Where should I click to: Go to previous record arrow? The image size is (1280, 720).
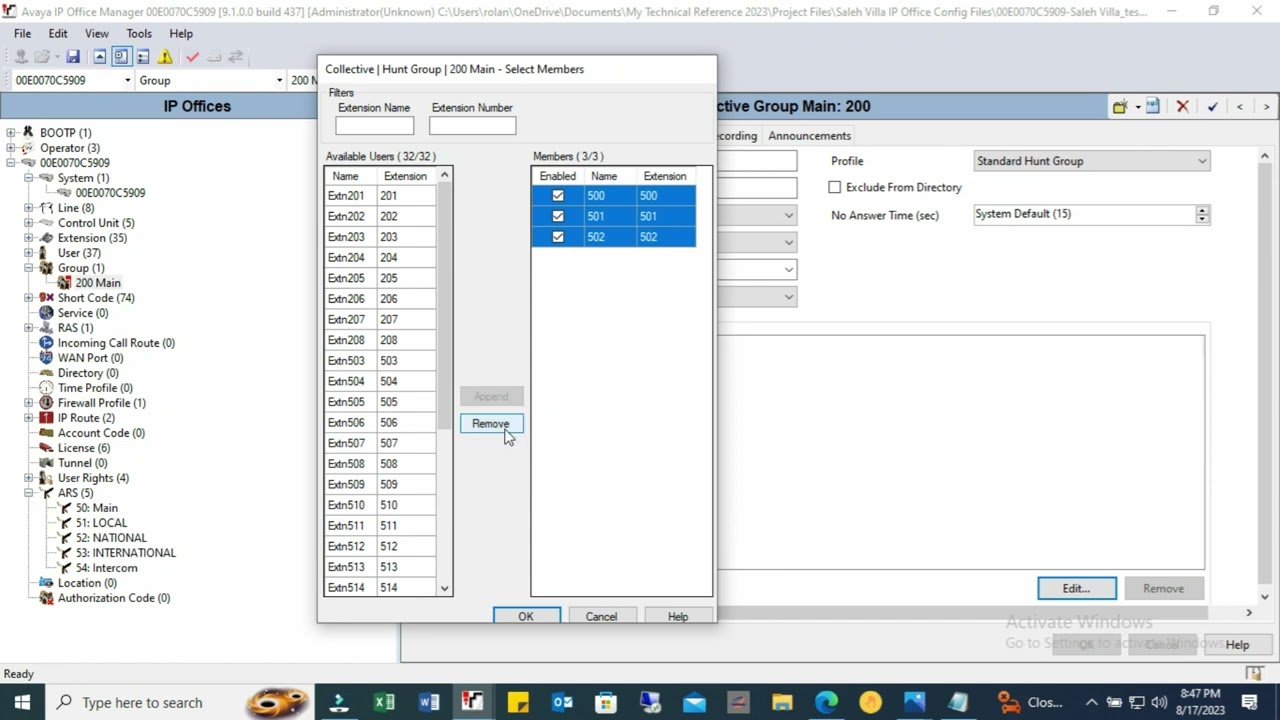(1240, 107)
